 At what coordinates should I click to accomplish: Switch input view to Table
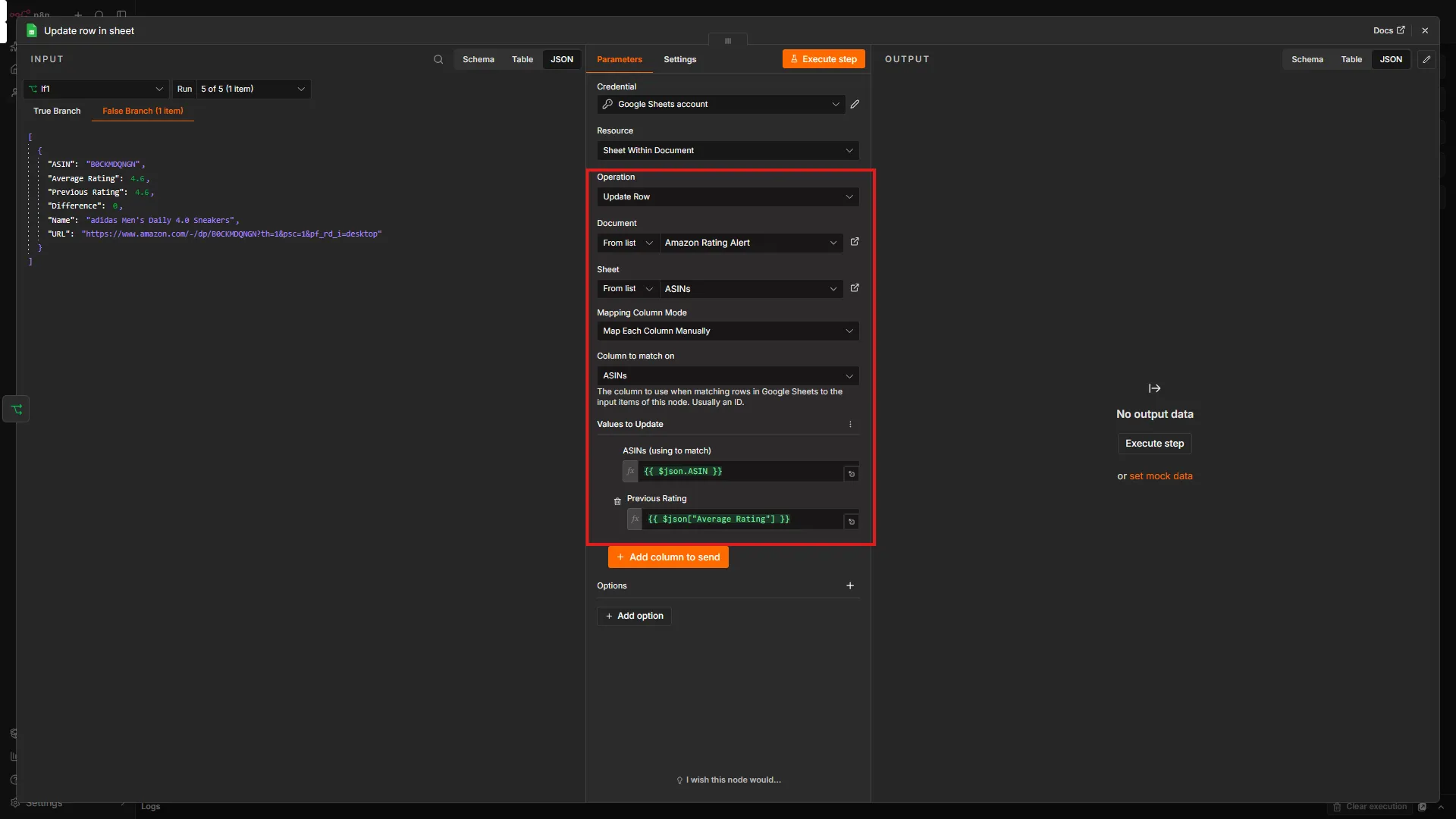click(522, 59)
